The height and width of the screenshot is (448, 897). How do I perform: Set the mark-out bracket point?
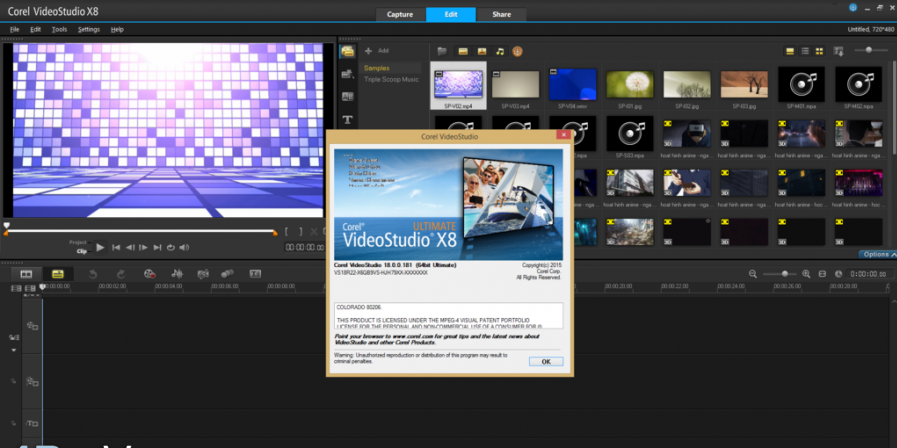pos(300,232)
